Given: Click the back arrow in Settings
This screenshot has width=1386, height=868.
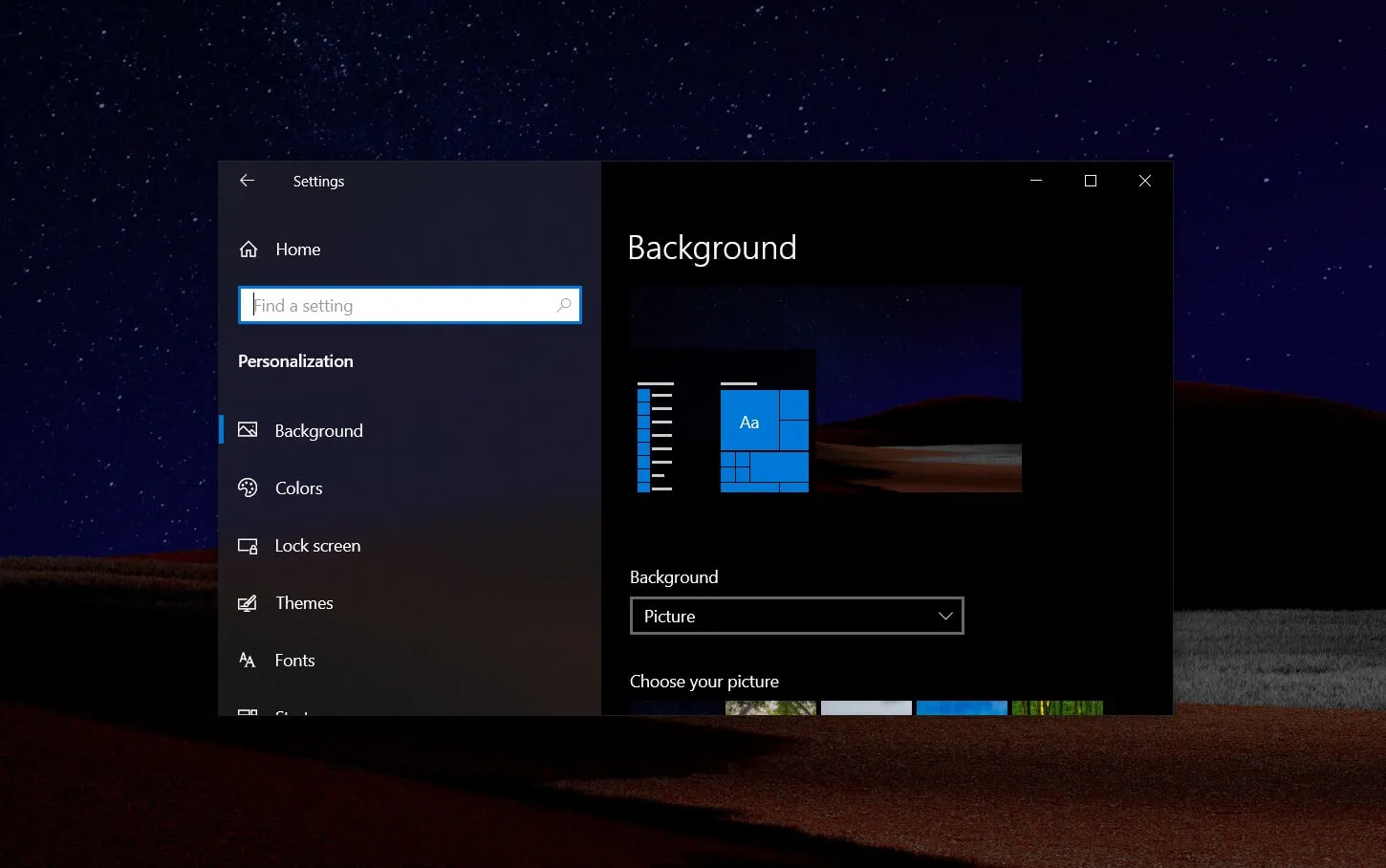Looking at the screenshot, I should click(247, 181).
